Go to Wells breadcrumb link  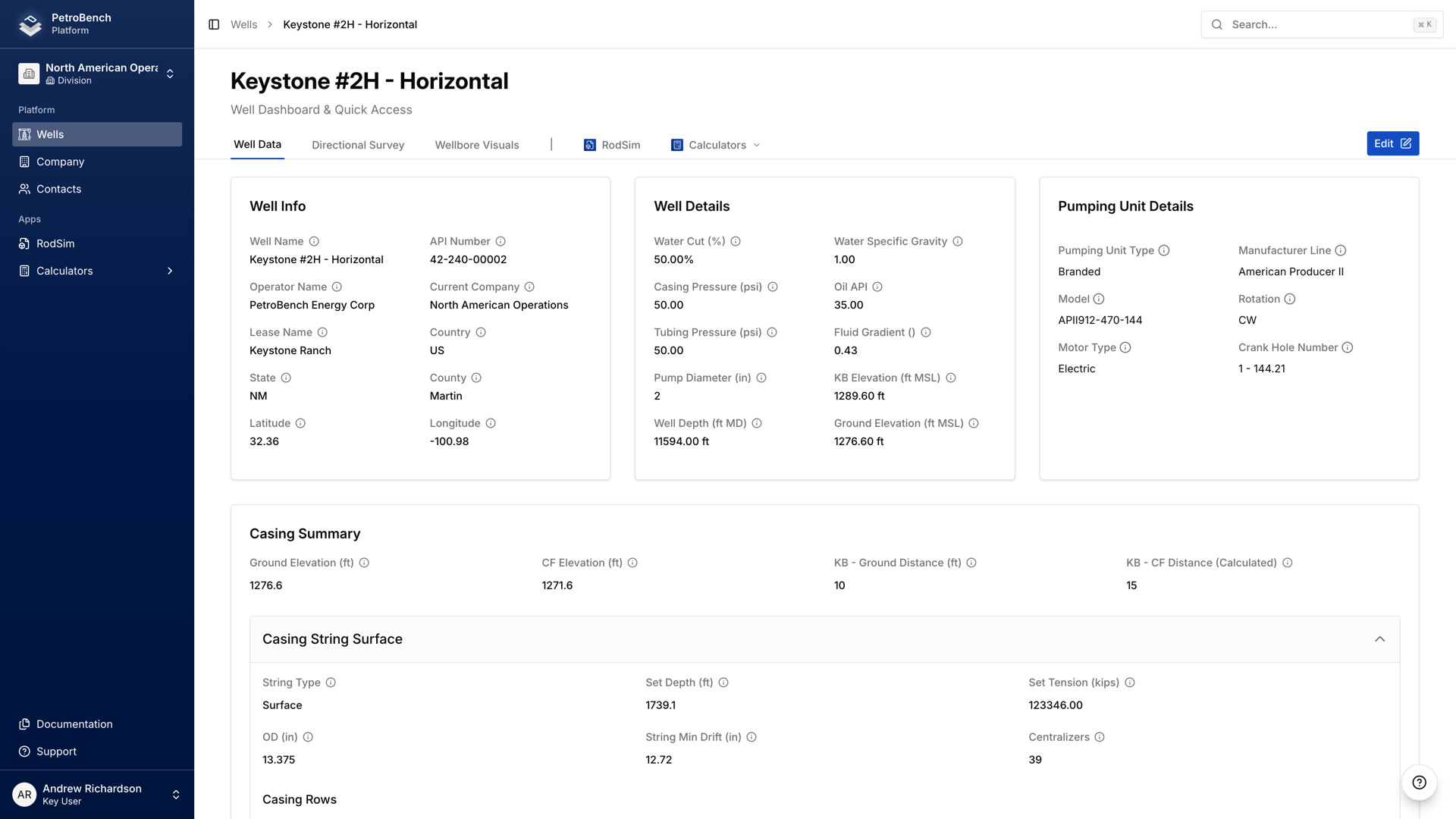point(243,24)
